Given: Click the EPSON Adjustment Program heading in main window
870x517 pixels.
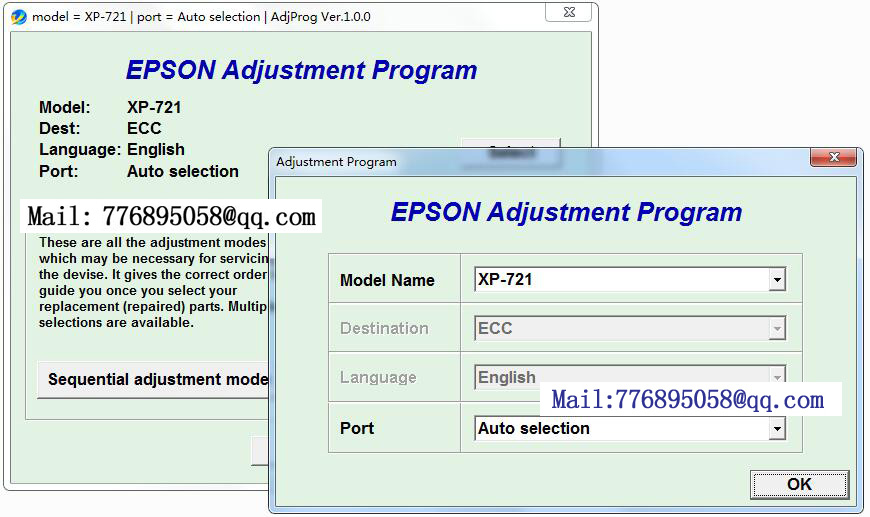Looking at the screenshot, I should [301, 70].
